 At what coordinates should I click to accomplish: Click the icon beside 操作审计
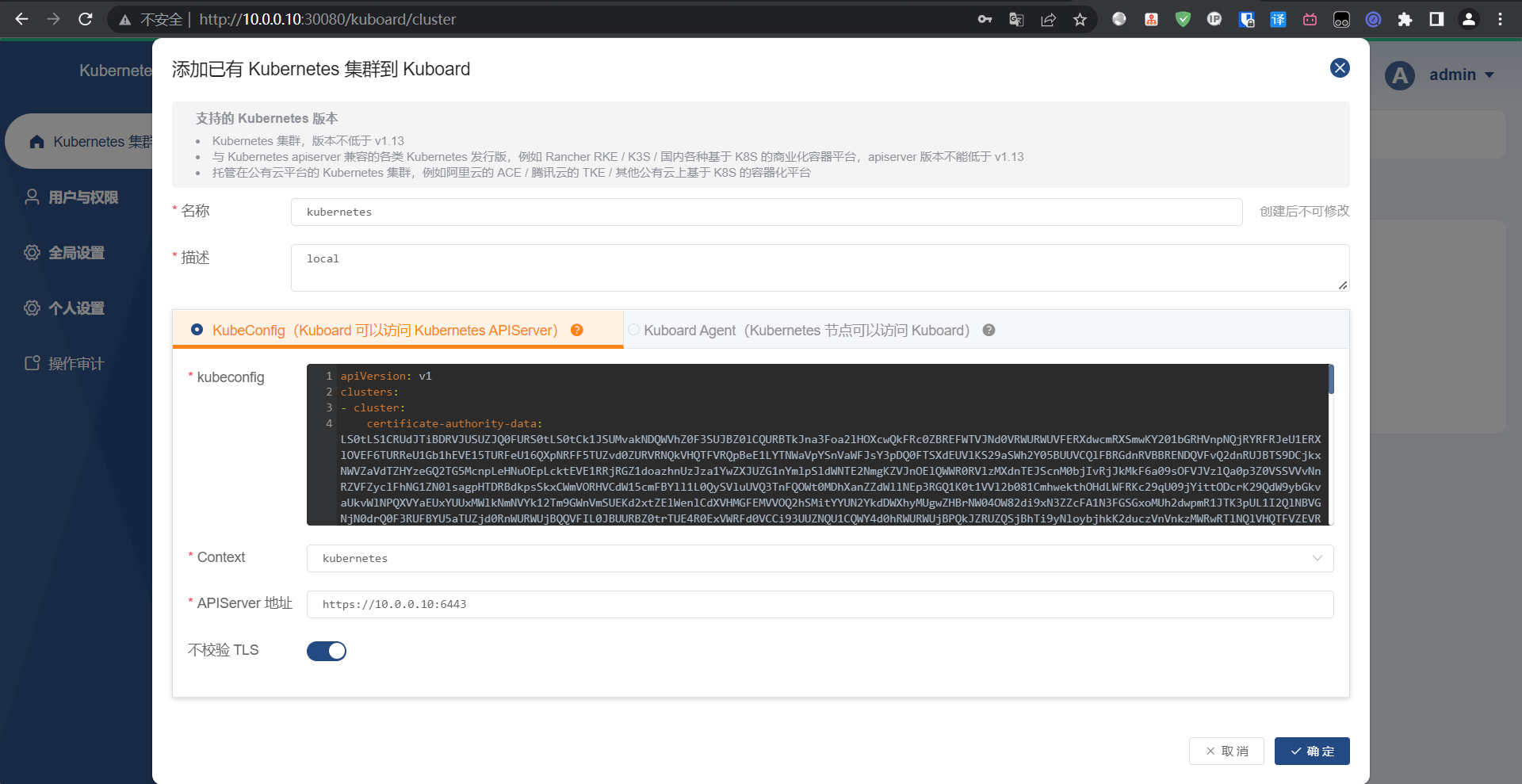click(32, 363)
